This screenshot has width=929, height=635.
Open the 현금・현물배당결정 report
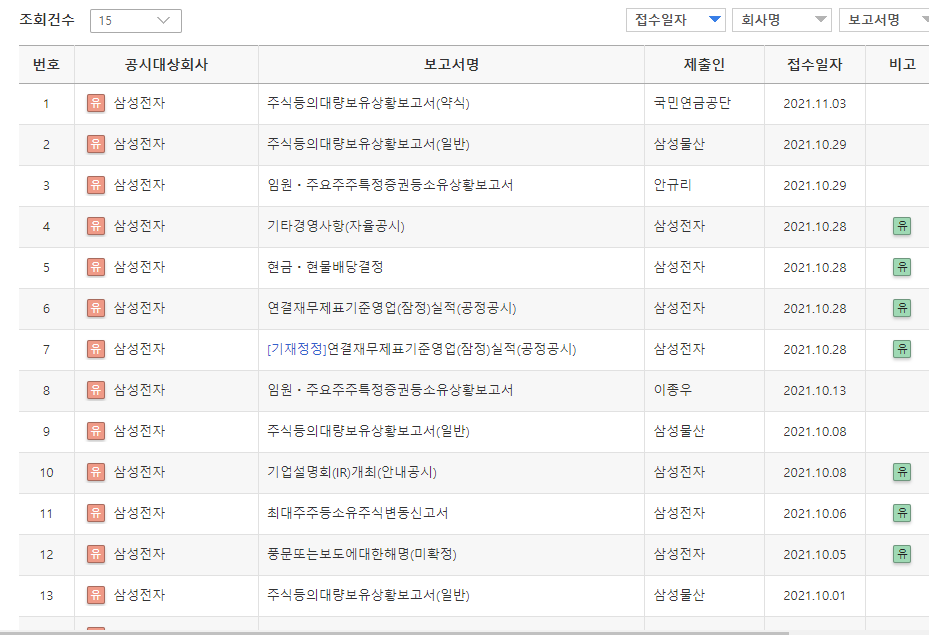tap(325, 267)
